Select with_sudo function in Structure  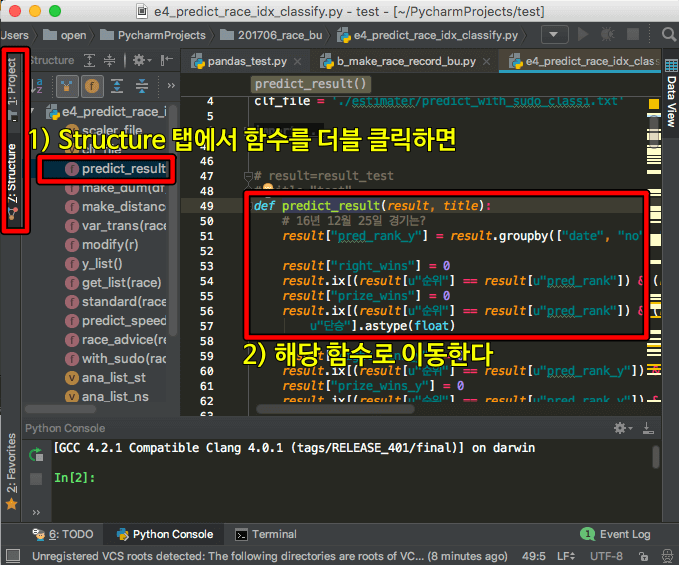point(115,358)
